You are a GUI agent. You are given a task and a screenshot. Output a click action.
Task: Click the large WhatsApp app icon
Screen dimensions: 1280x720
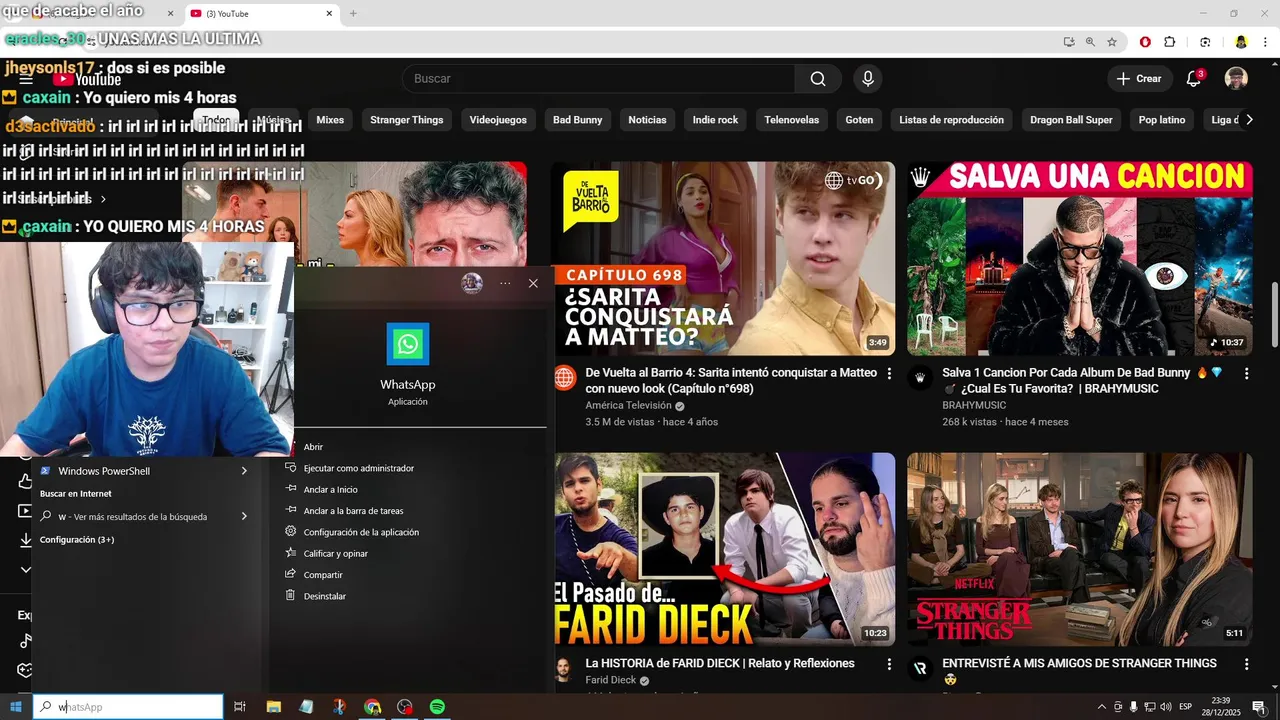[408, 344]
